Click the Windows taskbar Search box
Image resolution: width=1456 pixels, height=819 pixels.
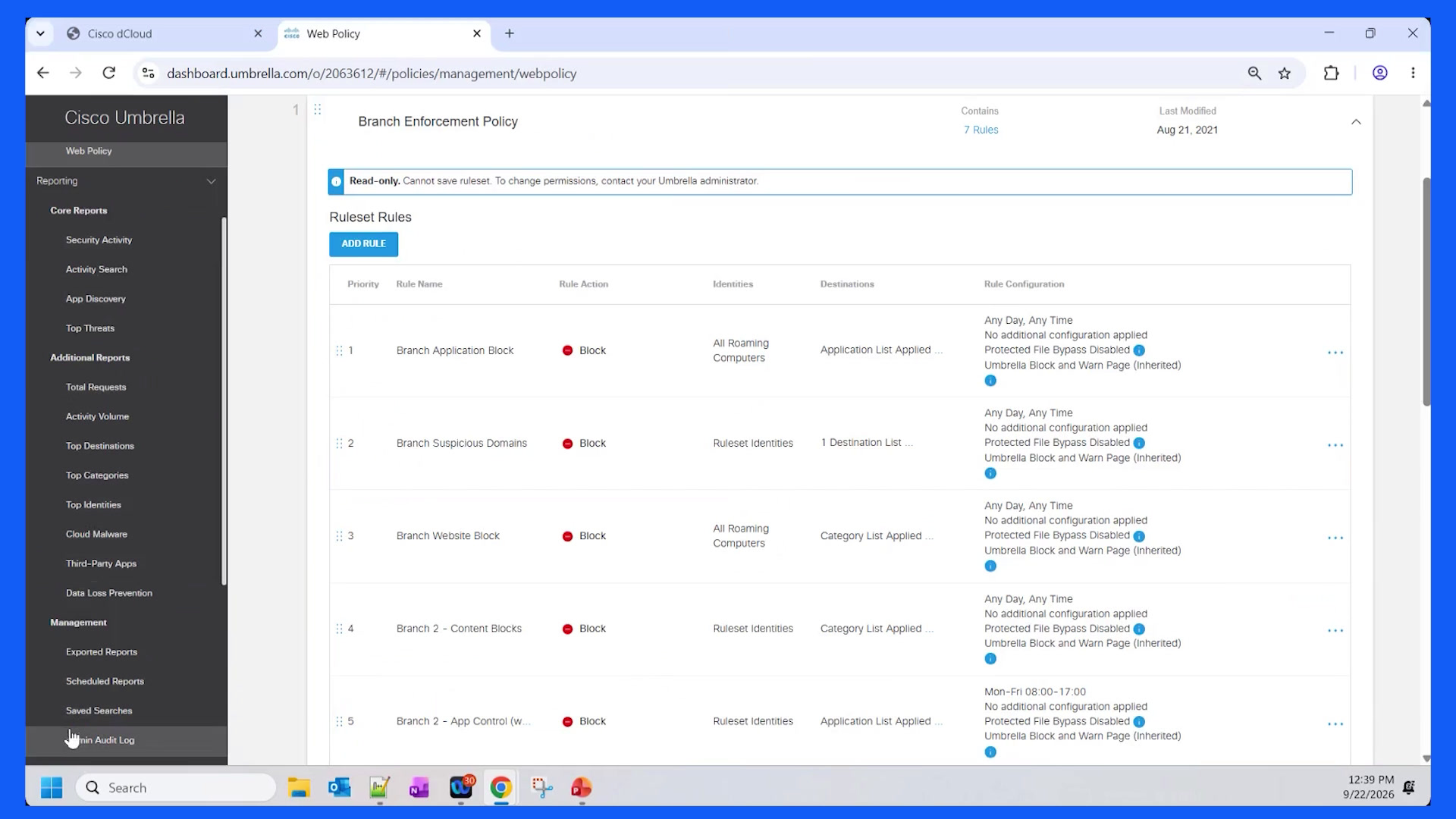pos(176,788)
